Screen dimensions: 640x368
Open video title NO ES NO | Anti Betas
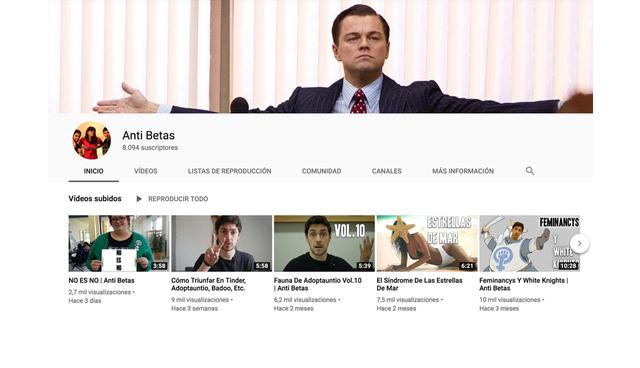[101, 280]
